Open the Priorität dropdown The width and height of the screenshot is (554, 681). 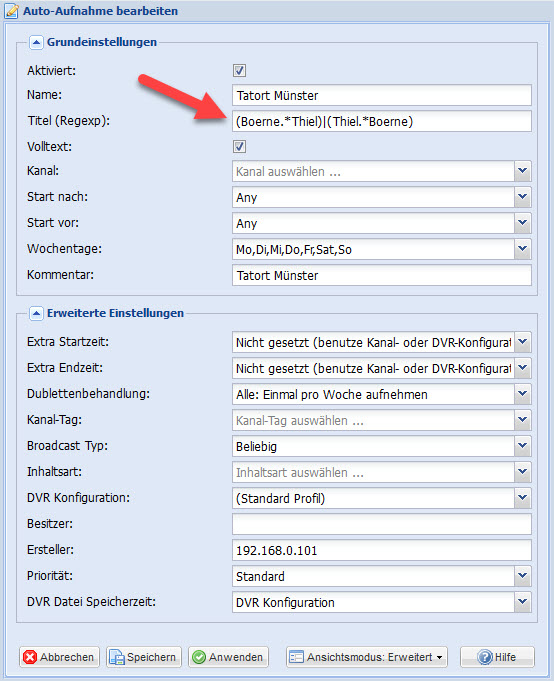(522, 576)
